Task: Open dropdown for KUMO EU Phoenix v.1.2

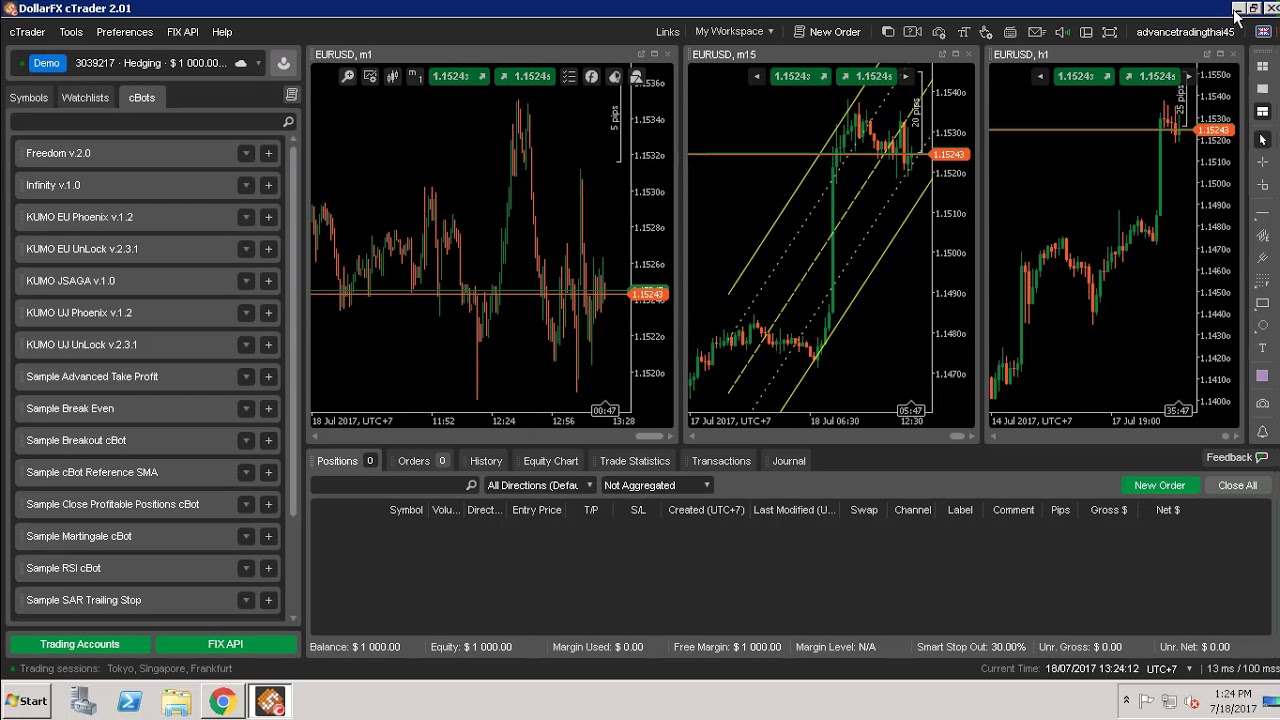Action: pyautogui.click(x=246, y=217)
